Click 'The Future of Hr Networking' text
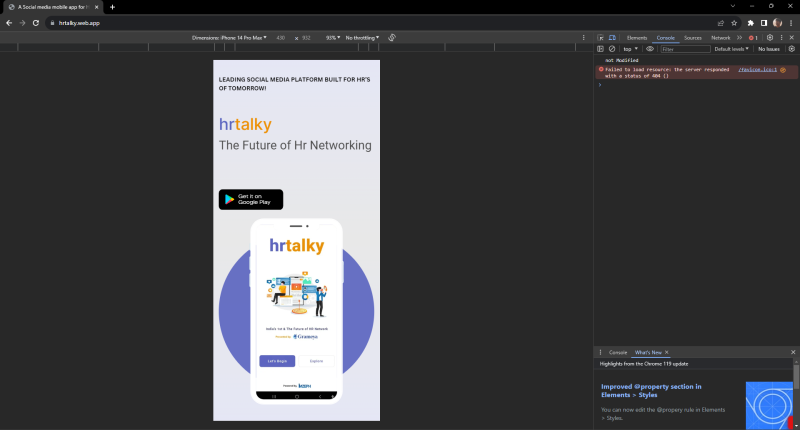 click(x=295, y=145)
